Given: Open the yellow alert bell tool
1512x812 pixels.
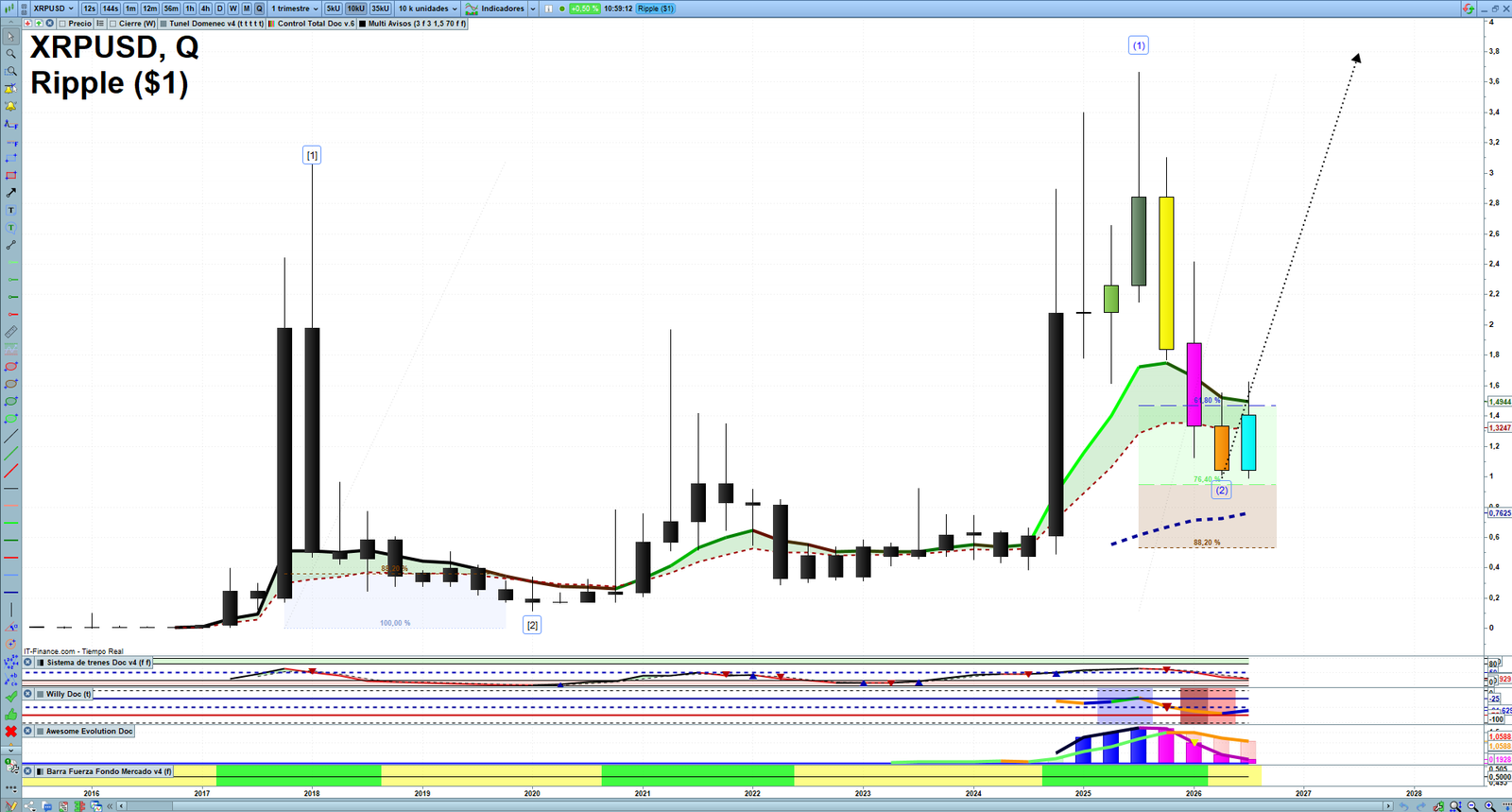Looking at the screenshot, I should click(x=10, y=106).
